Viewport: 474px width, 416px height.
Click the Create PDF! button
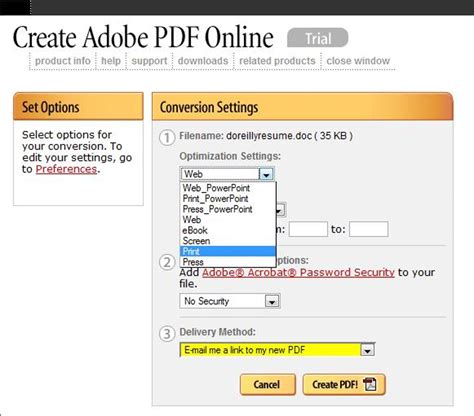click(x=344, y=385)
